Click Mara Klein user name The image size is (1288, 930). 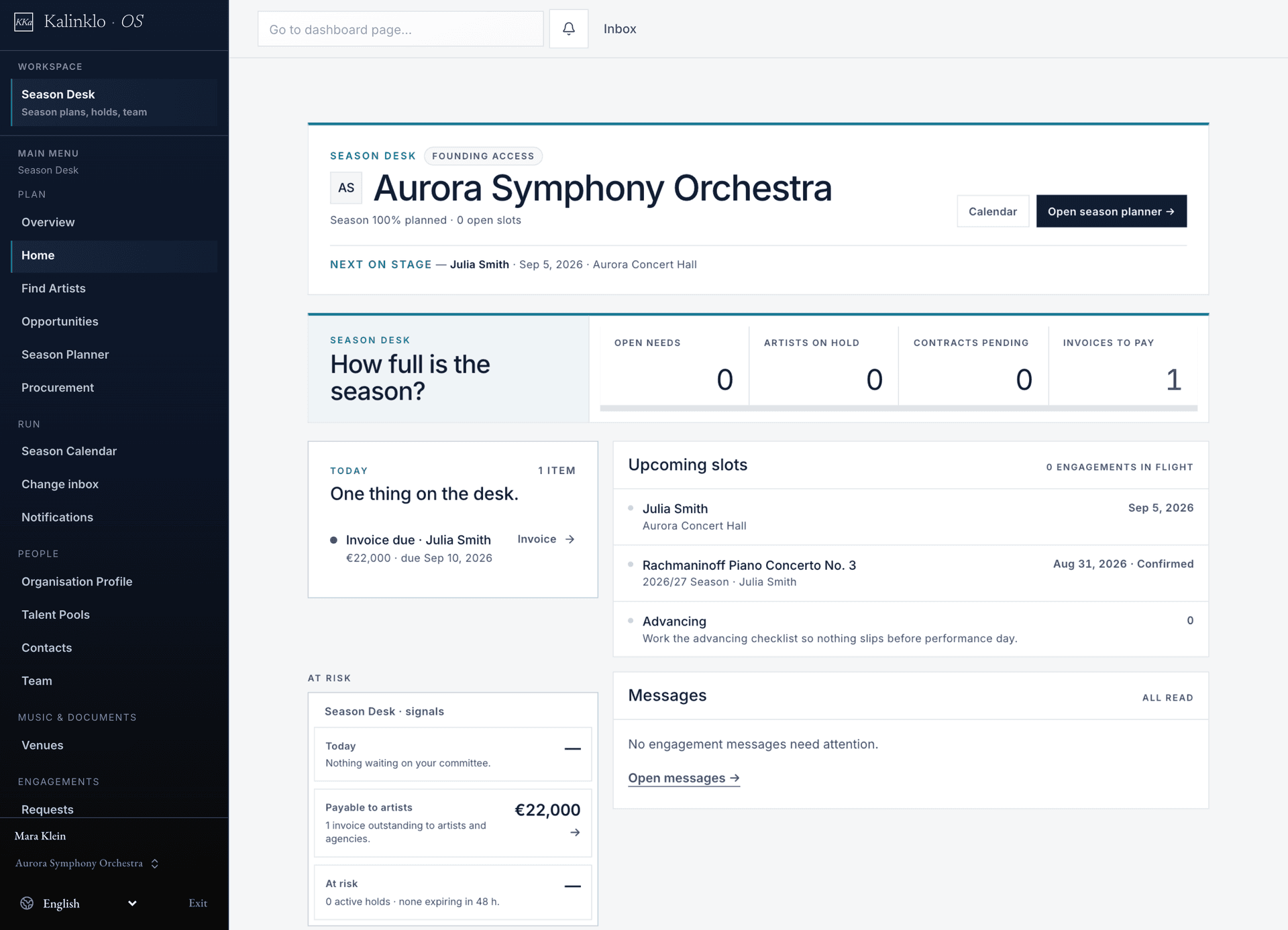[40, 836]
